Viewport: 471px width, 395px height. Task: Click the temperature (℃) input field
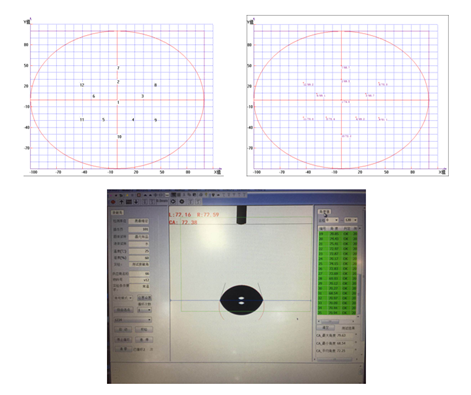(139, 251)
